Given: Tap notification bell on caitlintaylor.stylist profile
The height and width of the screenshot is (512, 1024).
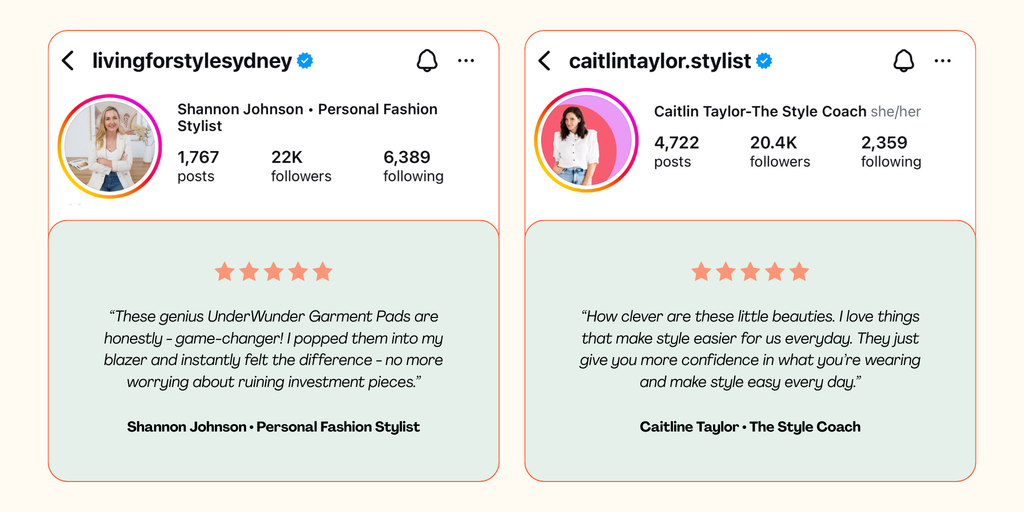Looking at the screenshot, I should click(904, 61).
